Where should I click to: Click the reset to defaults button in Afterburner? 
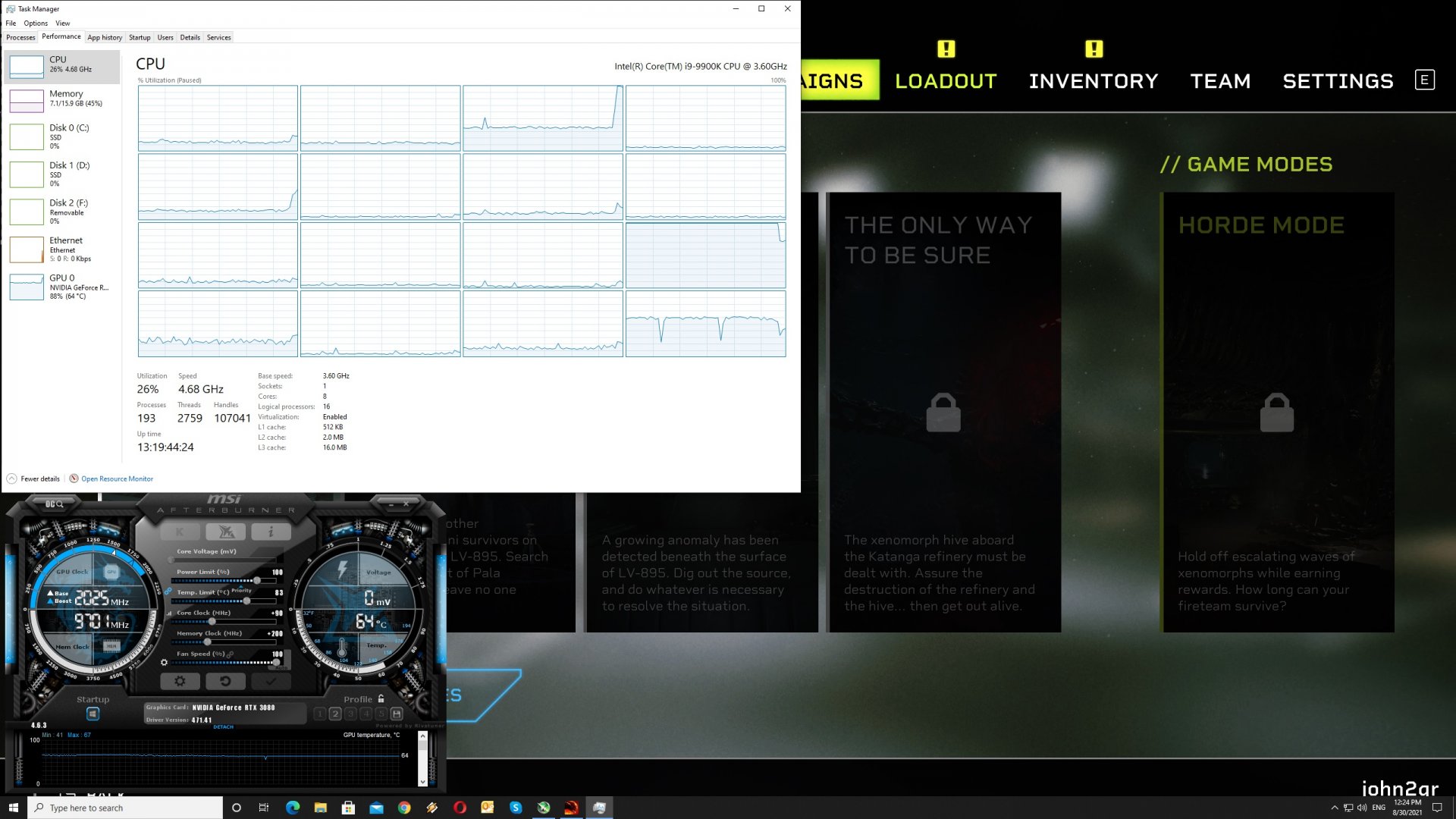(225, 681)
